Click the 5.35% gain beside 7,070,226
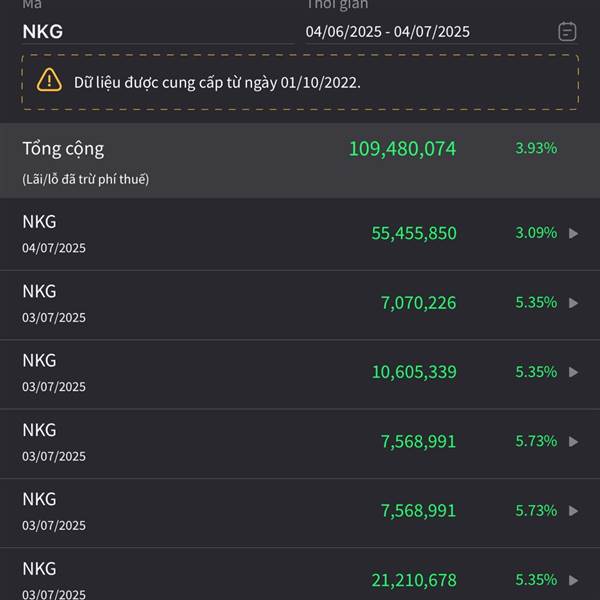 click(x=536, y=302)
